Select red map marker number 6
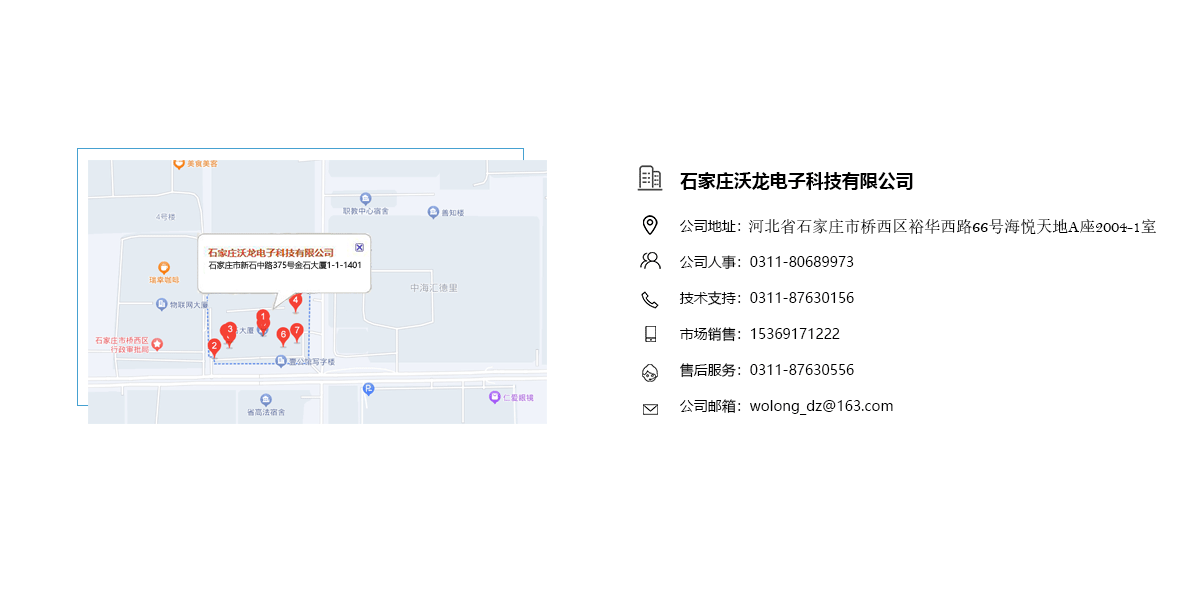The height and width of the screenshot is (600, 1200). pyautogui.click(x=283, y=335)
